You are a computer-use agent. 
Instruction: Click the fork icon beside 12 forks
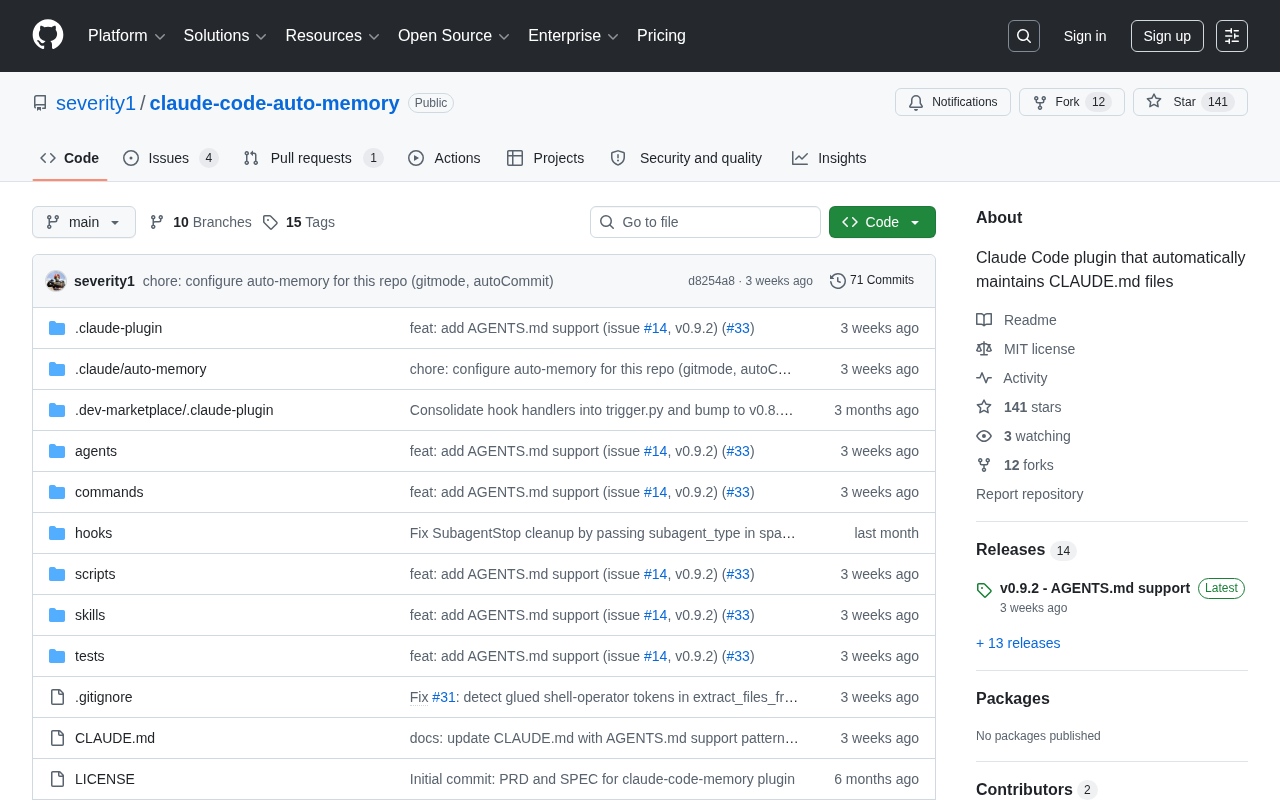click(x=984, y=465)
